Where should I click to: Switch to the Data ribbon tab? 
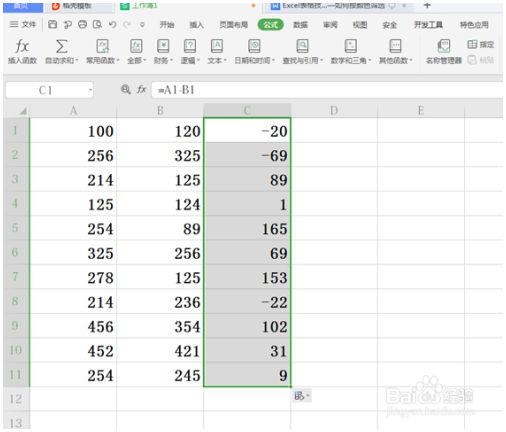click(300, 25)
